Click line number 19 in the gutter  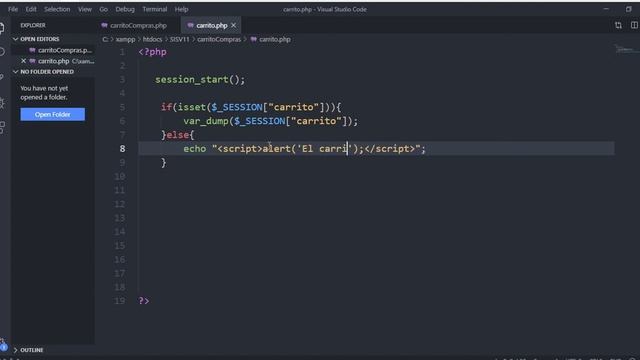point(120,301)
